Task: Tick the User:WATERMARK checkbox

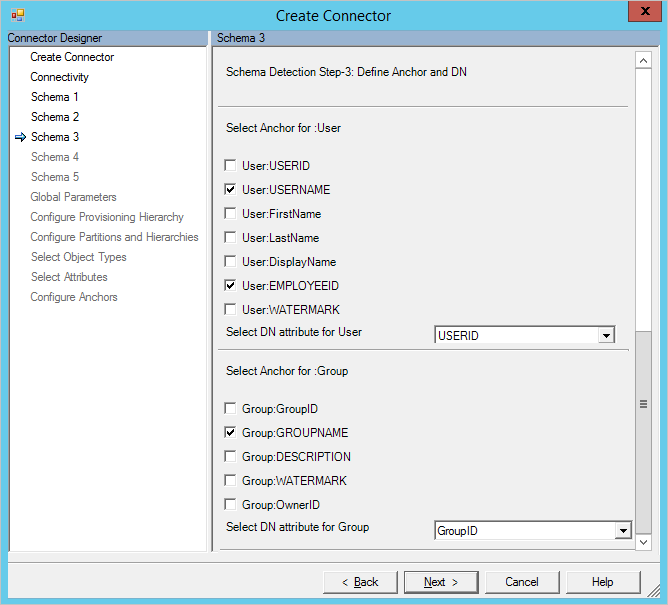Action: pyautogui.click(x=230, y=309)
